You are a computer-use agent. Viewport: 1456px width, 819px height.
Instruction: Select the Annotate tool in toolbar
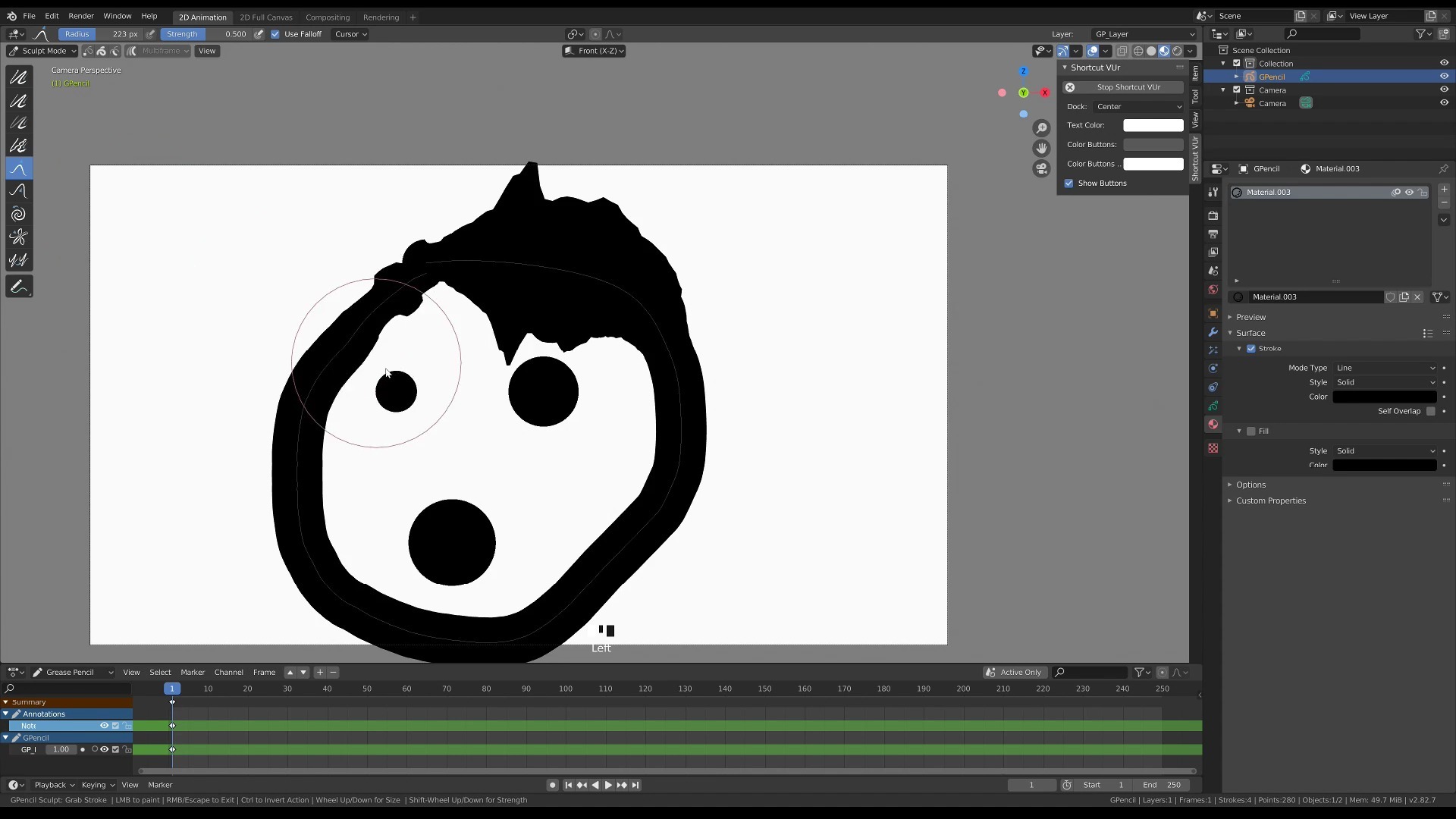[x=18, y=287]
